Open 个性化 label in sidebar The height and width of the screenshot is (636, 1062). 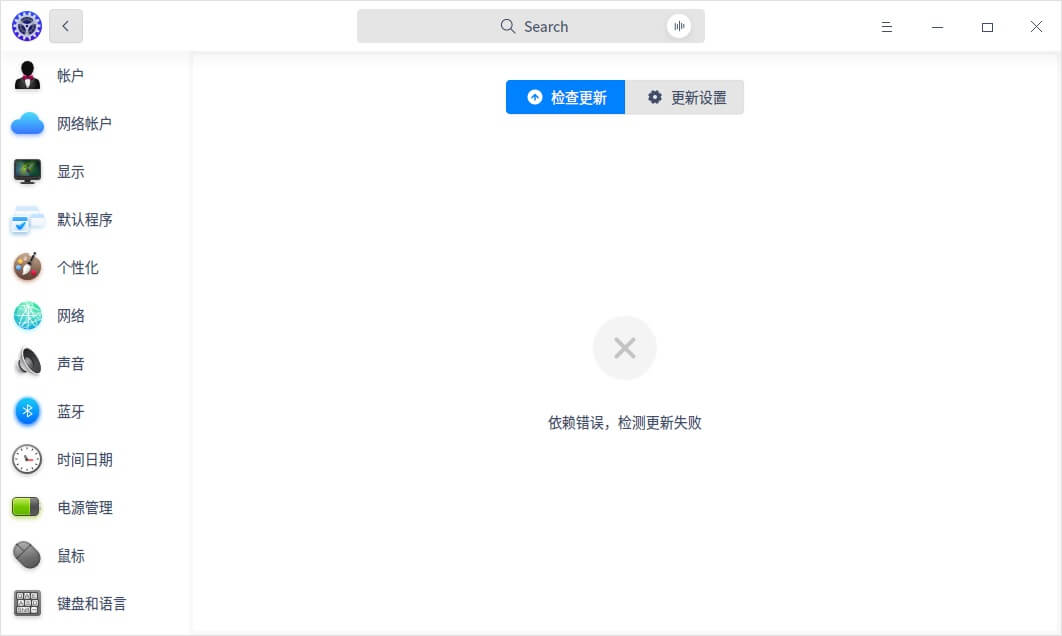[x=77, y=268]
